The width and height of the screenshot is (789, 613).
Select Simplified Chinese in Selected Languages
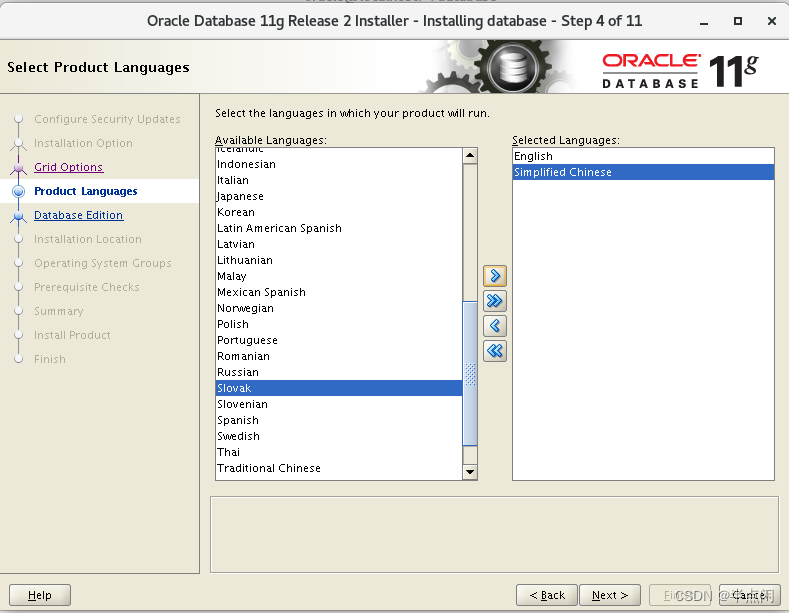click(x=643, y=172)
